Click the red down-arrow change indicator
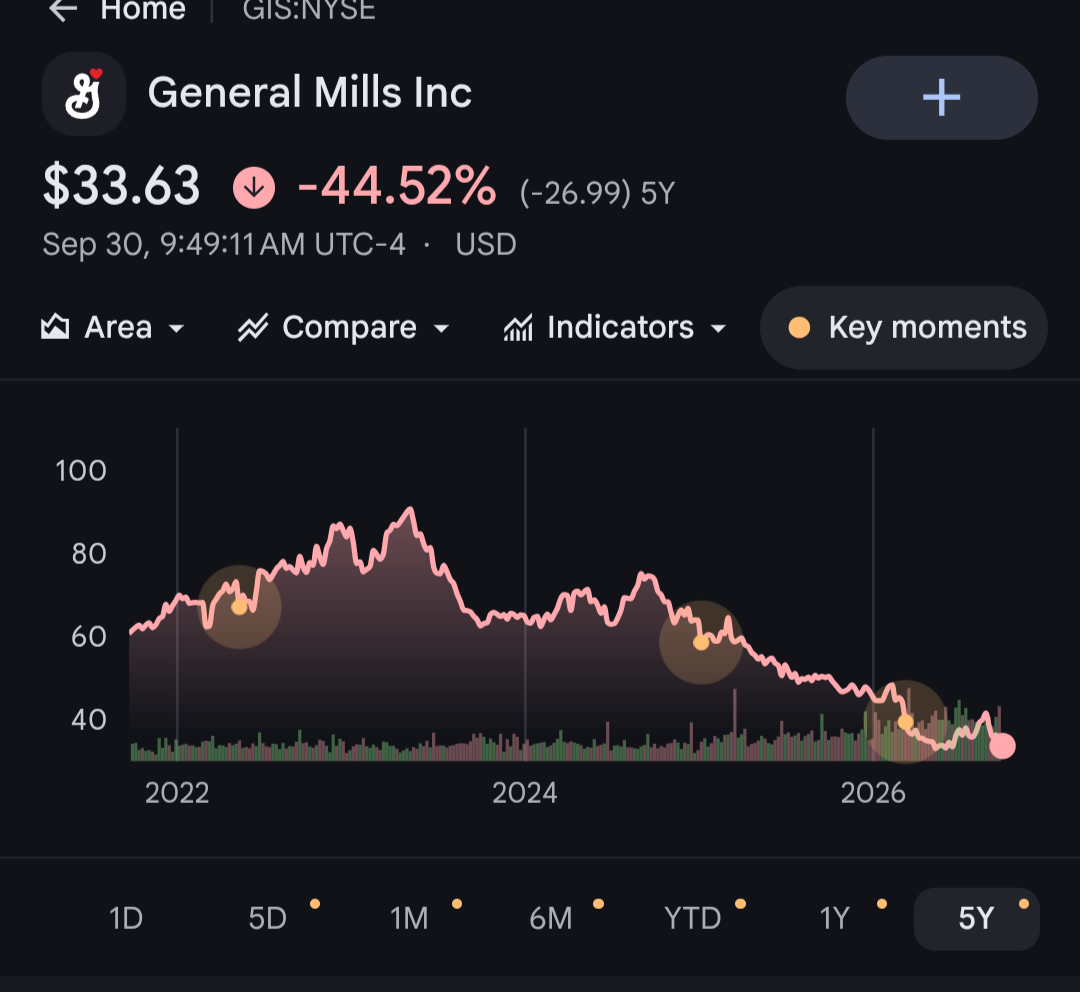The height and width of the screenshot is (992, 1080). click(254, 187)
